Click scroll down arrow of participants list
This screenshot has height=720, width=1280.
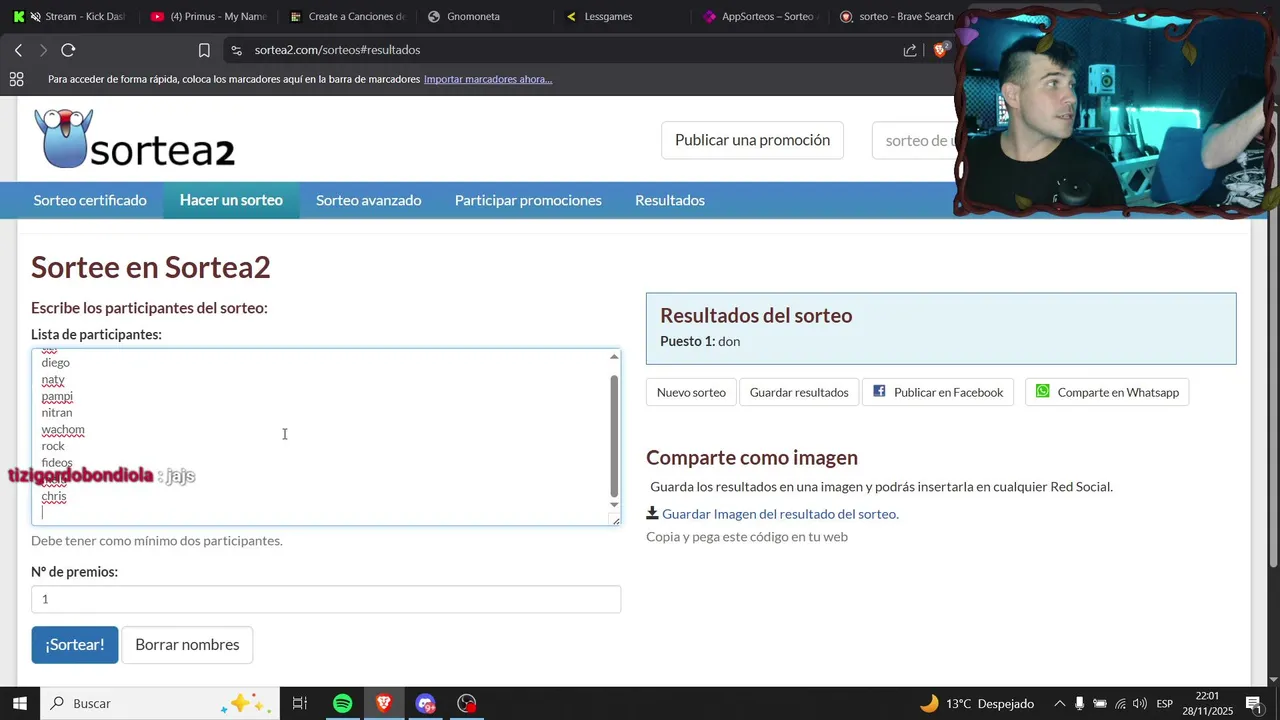point(614,505)
